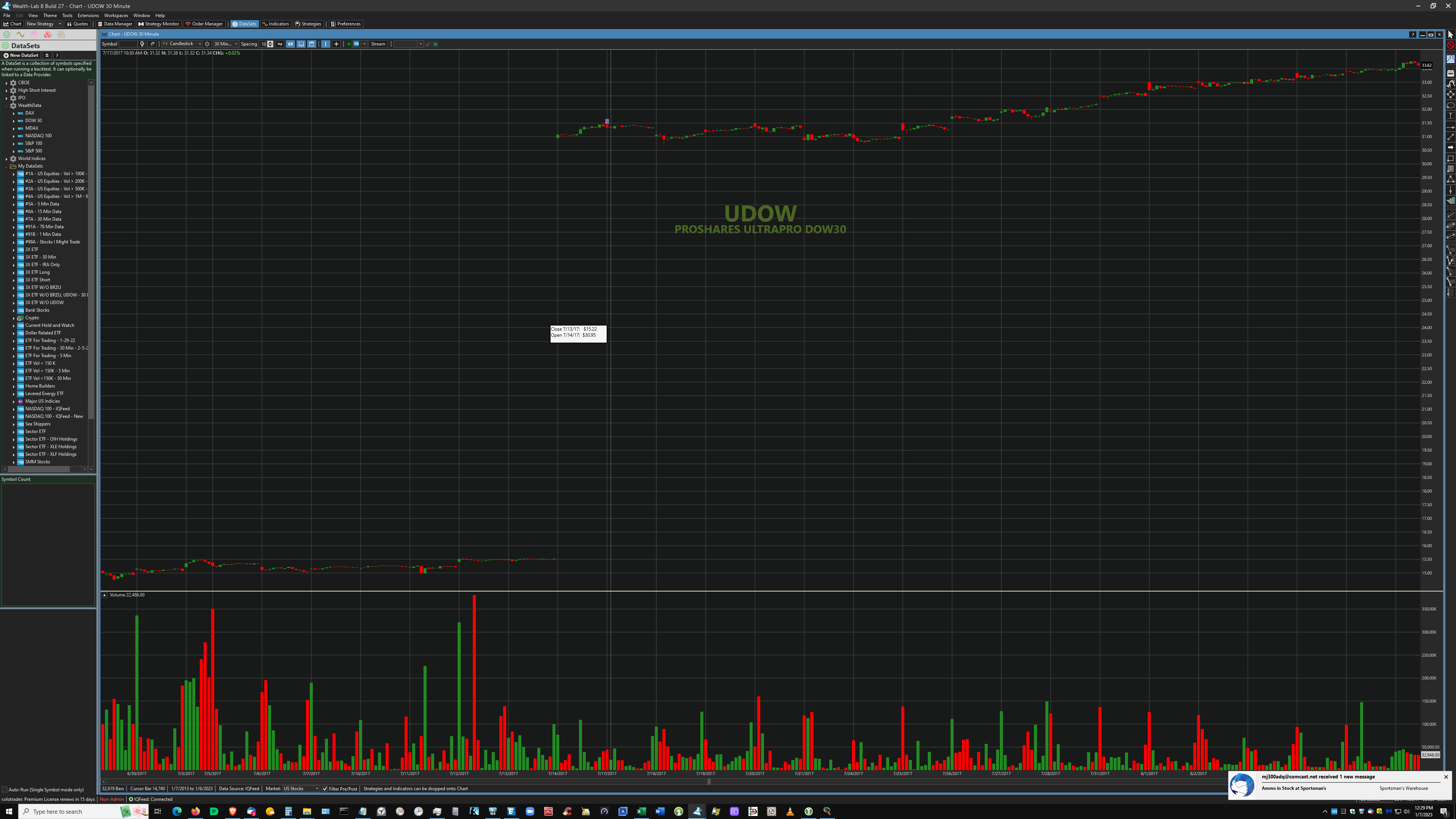Toggle the full crosshair plus button
This screenshot has width=1456, height=819.
(x=336, y=44)
